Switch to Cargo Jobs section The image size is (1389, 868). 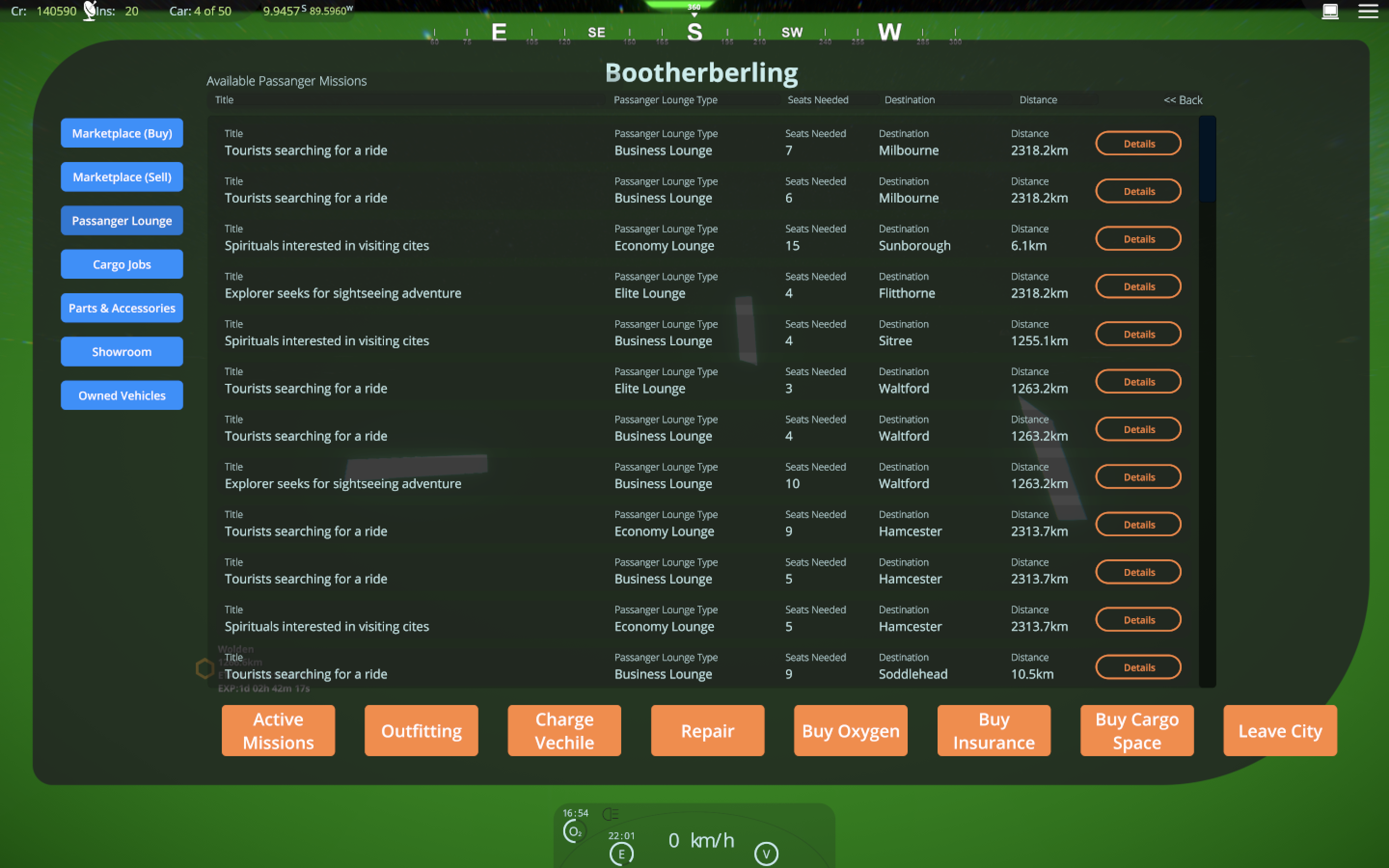[122, 264]
